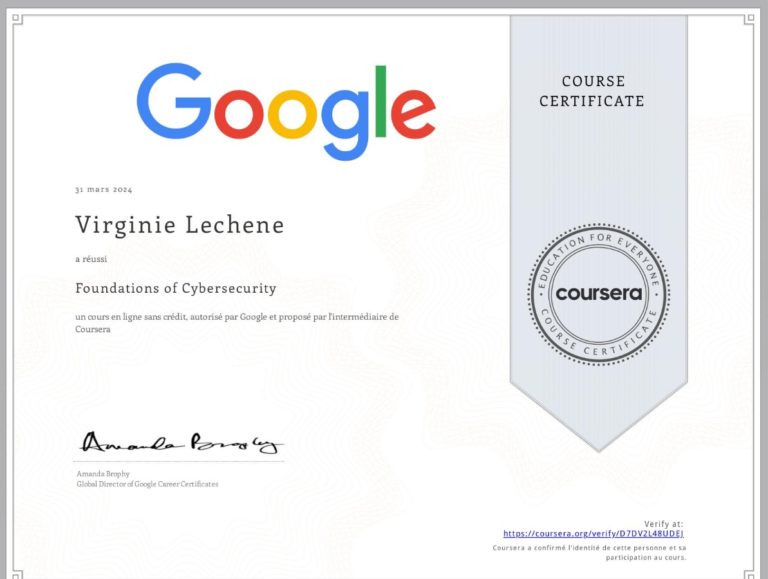Screen dimensions: 768x579
Task: Click the 'un cours en ligne sans crédit' description
Action: pos(237,323)
